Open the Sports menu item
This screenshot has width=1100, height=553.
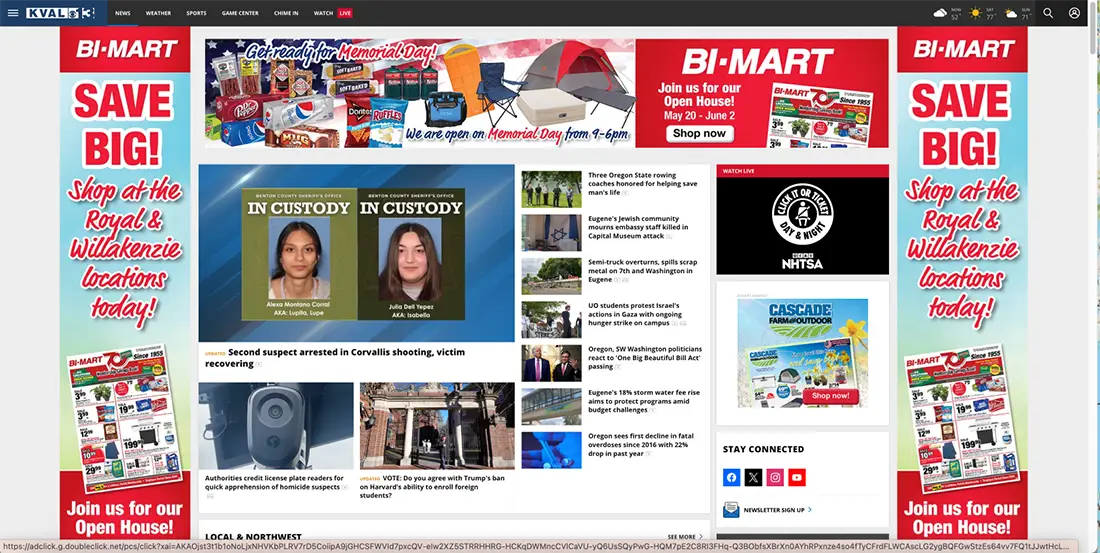[196, 13]
